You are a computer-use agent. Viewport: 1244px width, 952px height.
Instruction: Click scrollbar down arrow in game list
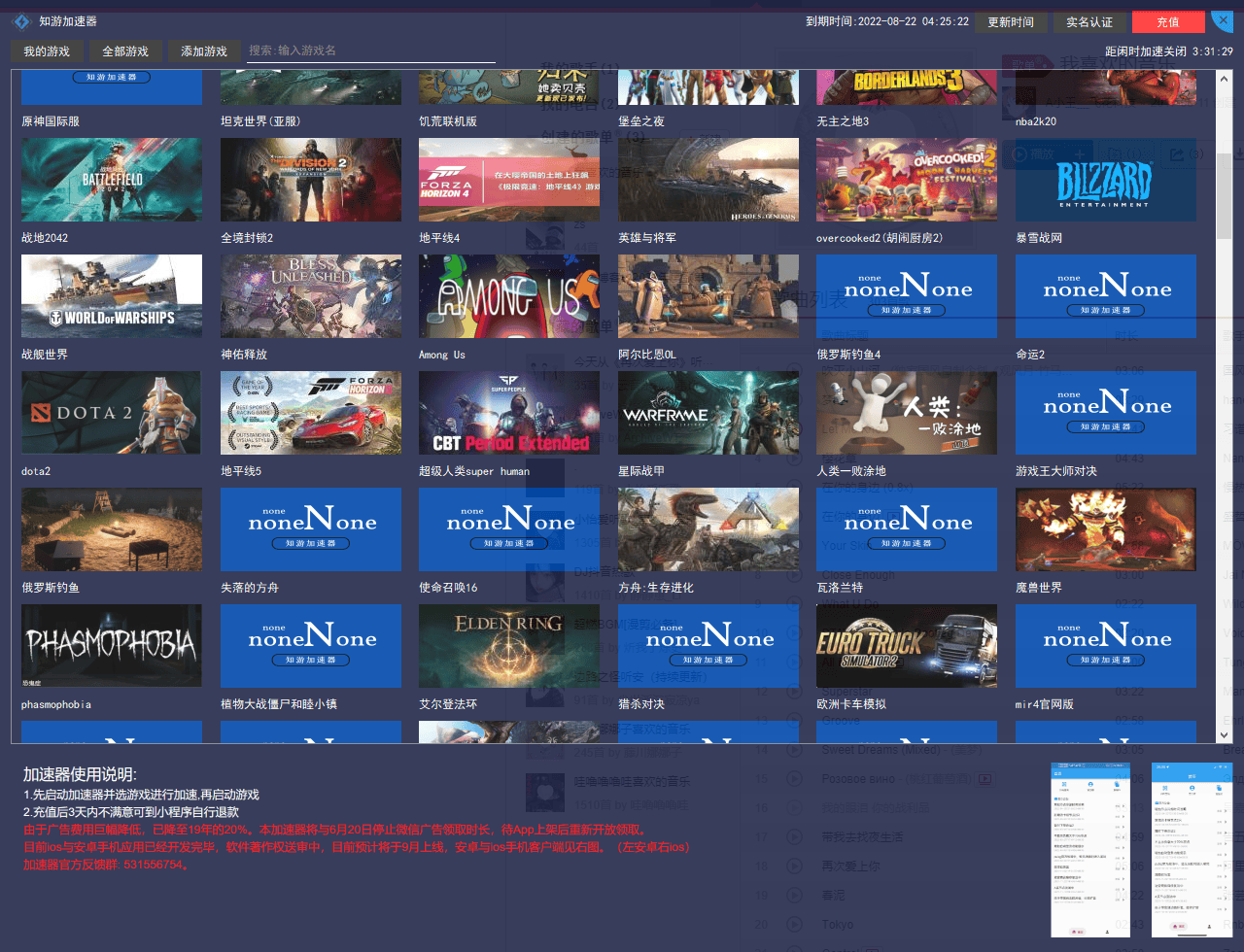1226,736
